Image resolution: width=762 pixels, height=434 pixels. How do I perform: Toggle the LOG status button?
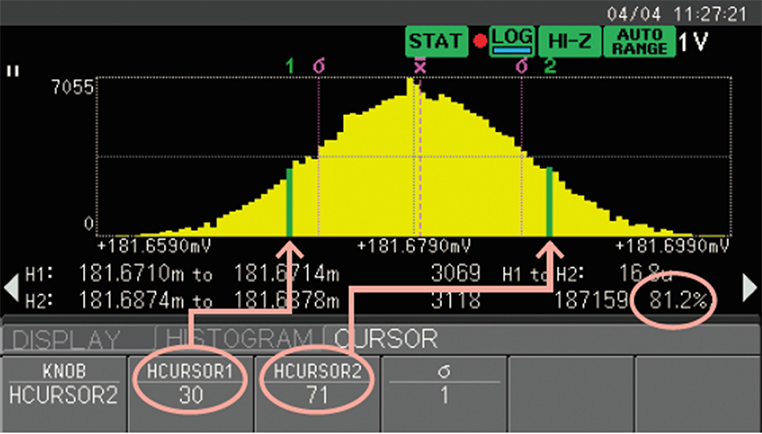(512, 41)
